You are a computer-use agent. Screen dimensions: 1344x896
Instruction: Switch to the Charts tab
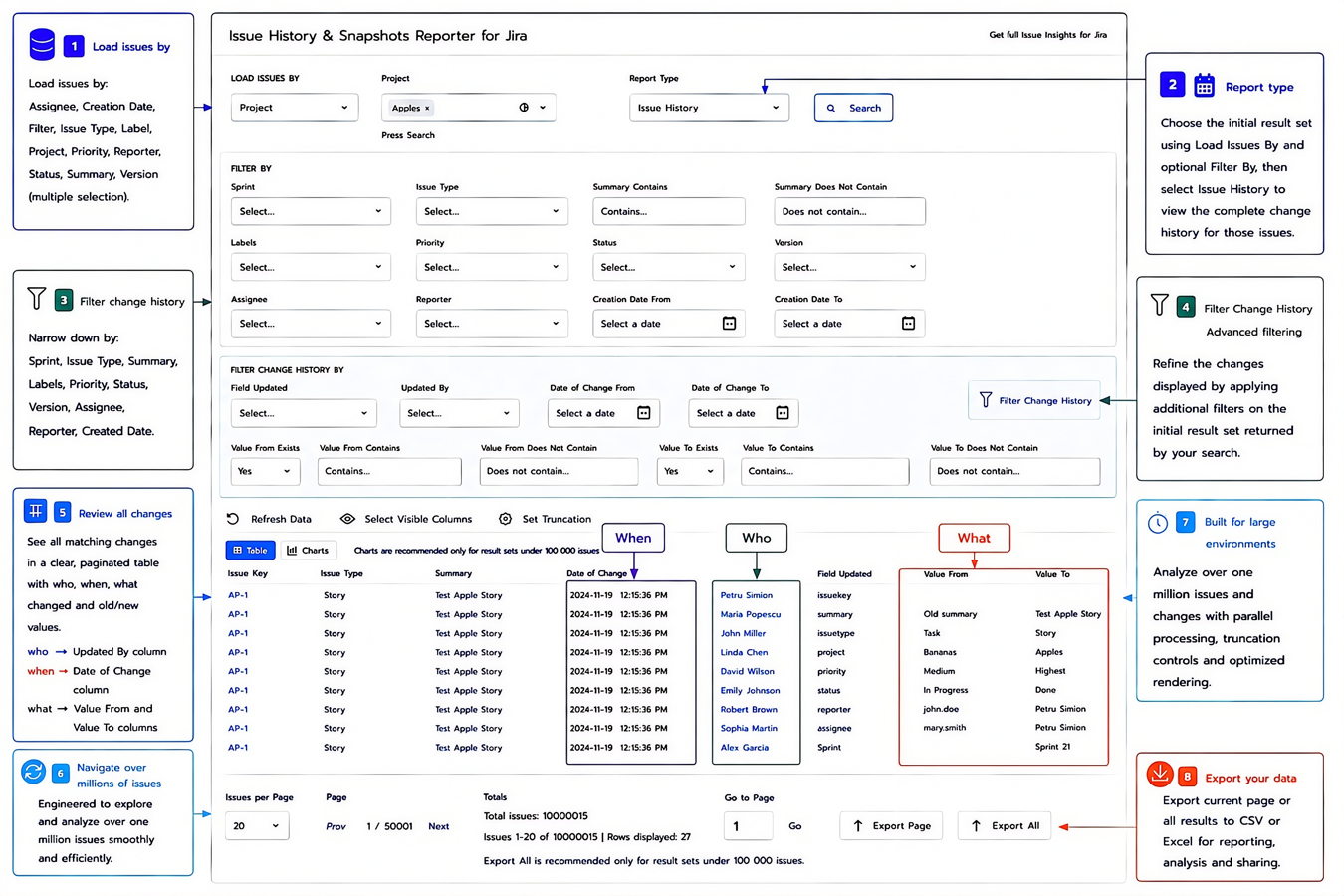point(308,550)
